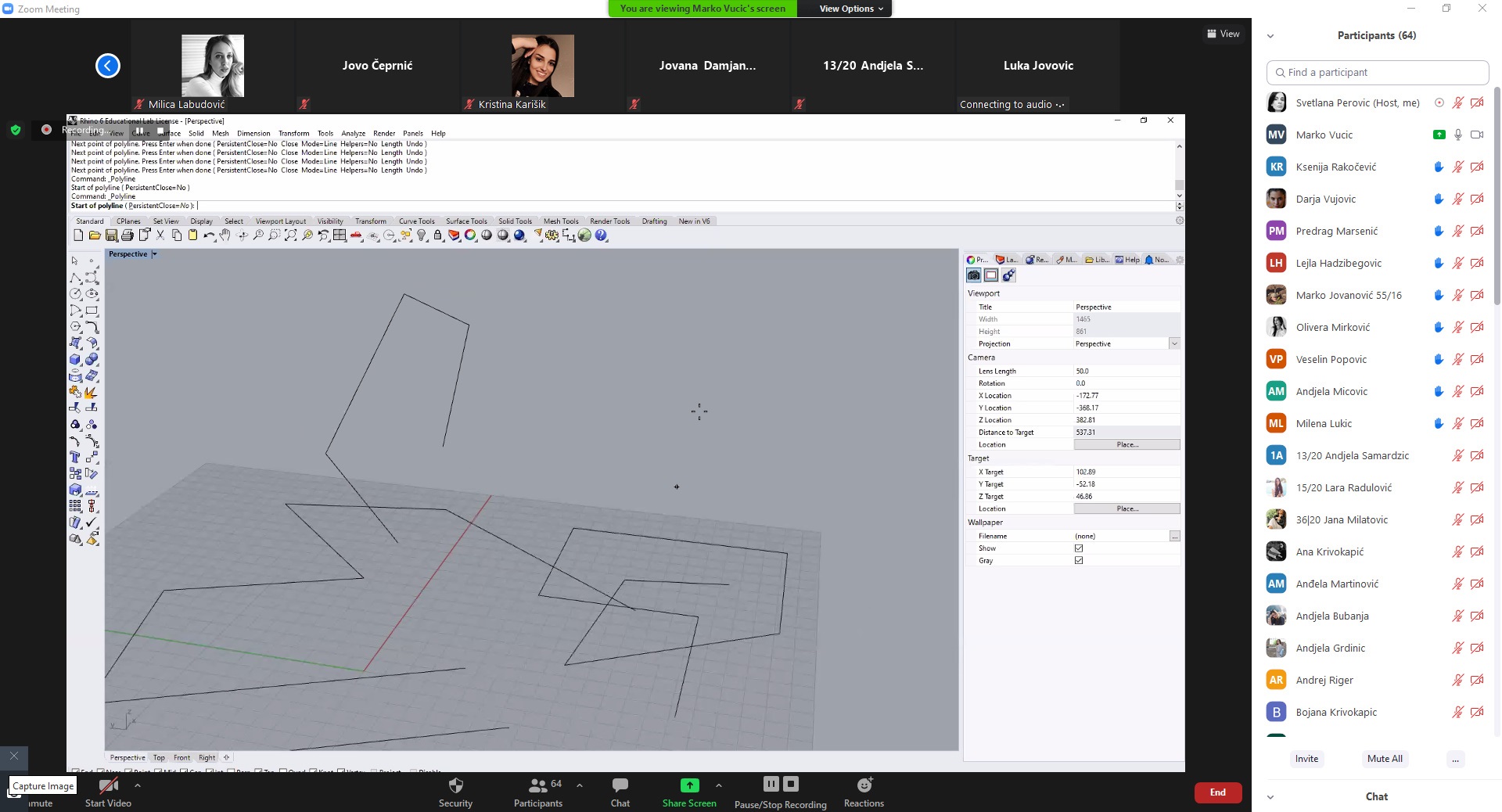Screen dimensions: 1502x812
Task: Click the Camera Location Place button
Action: pos(1126,444)
